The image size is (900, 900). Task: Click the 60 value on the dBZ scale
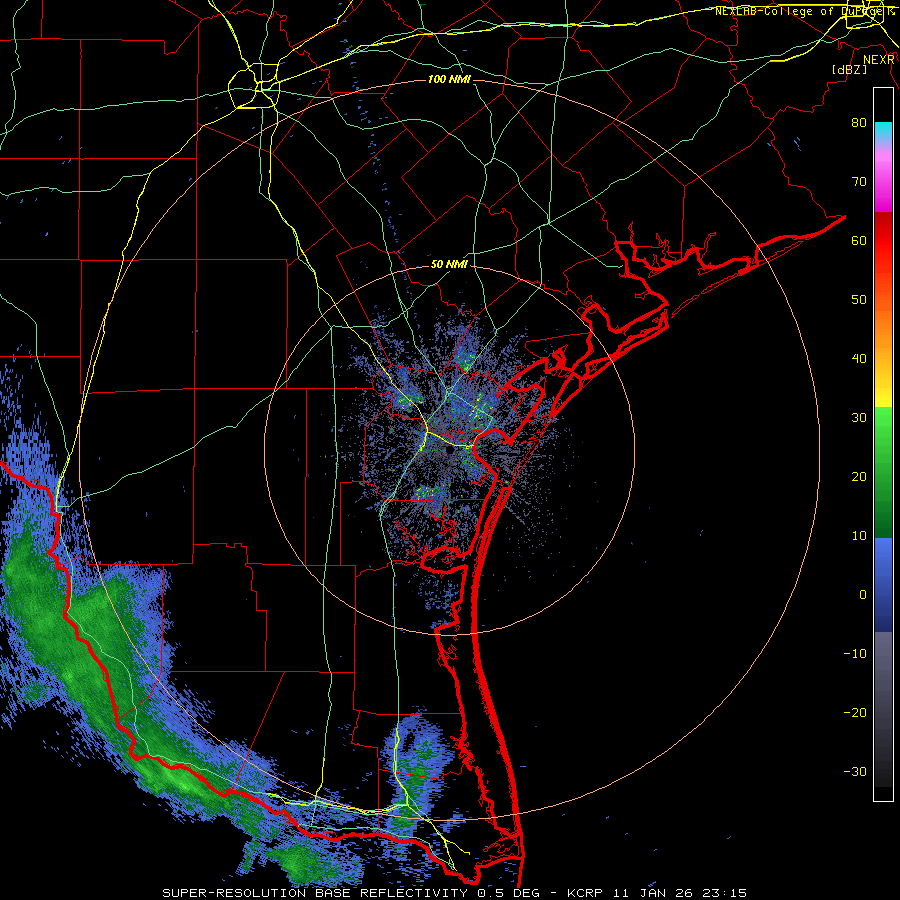point(859,241)
